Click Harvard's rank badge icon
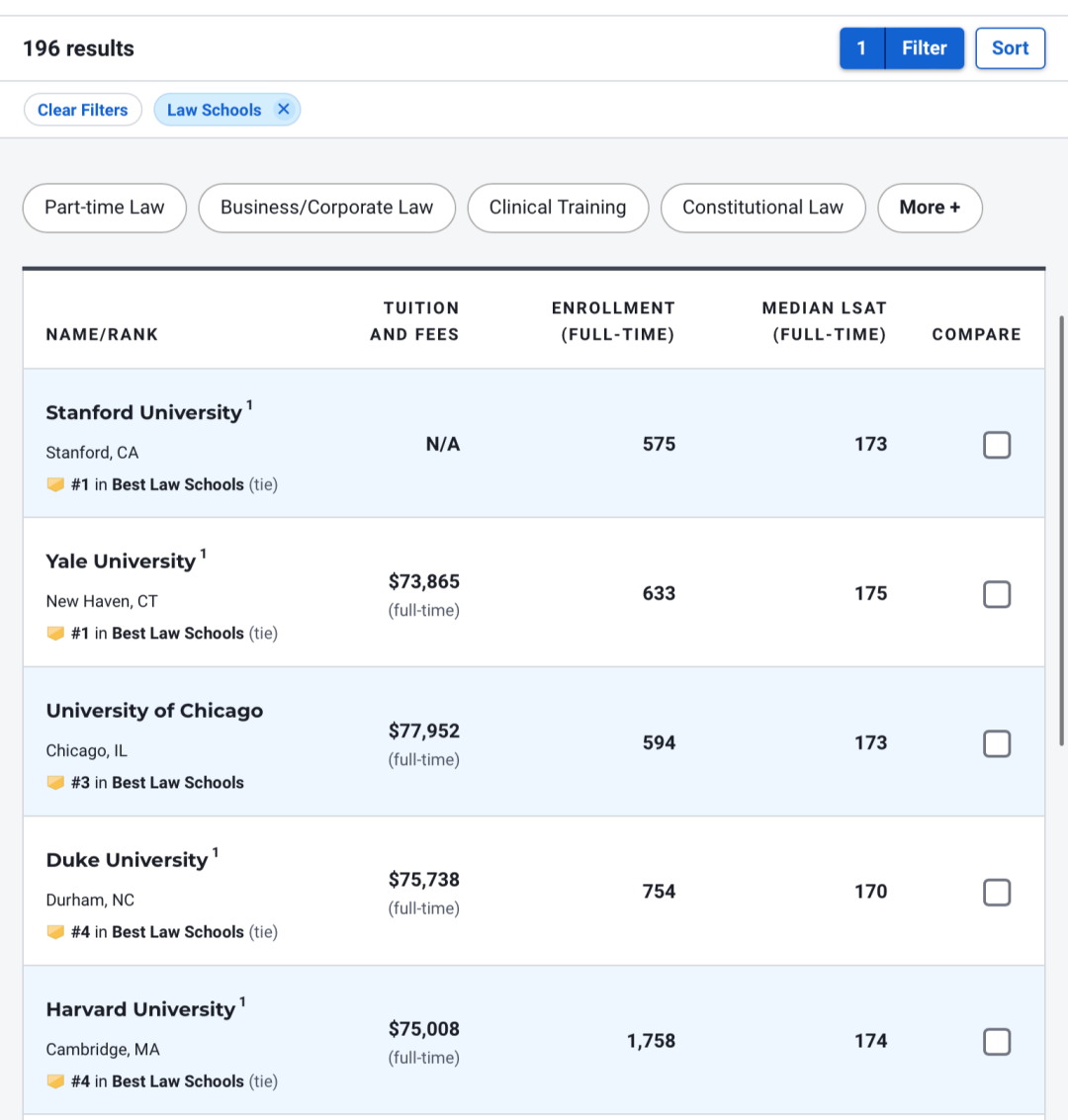The image size is (1068, 1120). click(x=55, y=1081)
